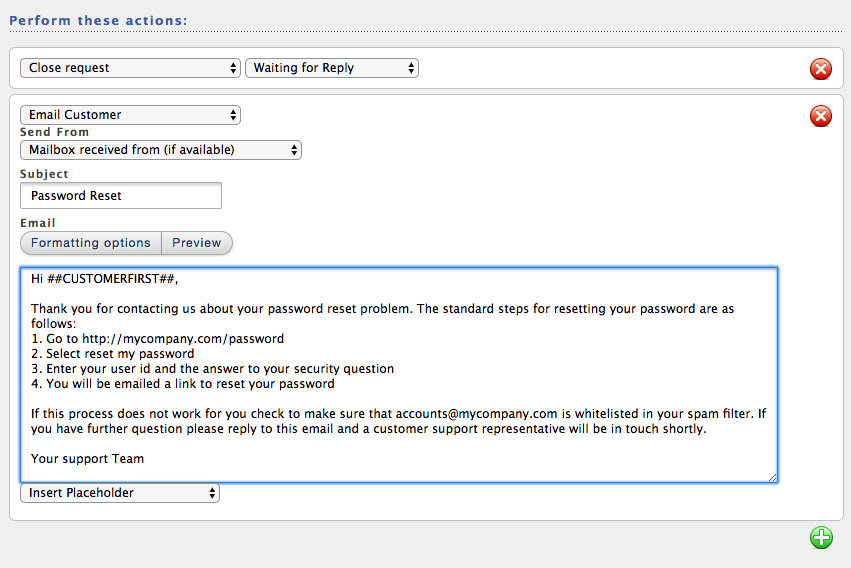
Task: Place cursor on the ##CUSTOMERFIRST## placeholder
Action: [x=111, y=279]
